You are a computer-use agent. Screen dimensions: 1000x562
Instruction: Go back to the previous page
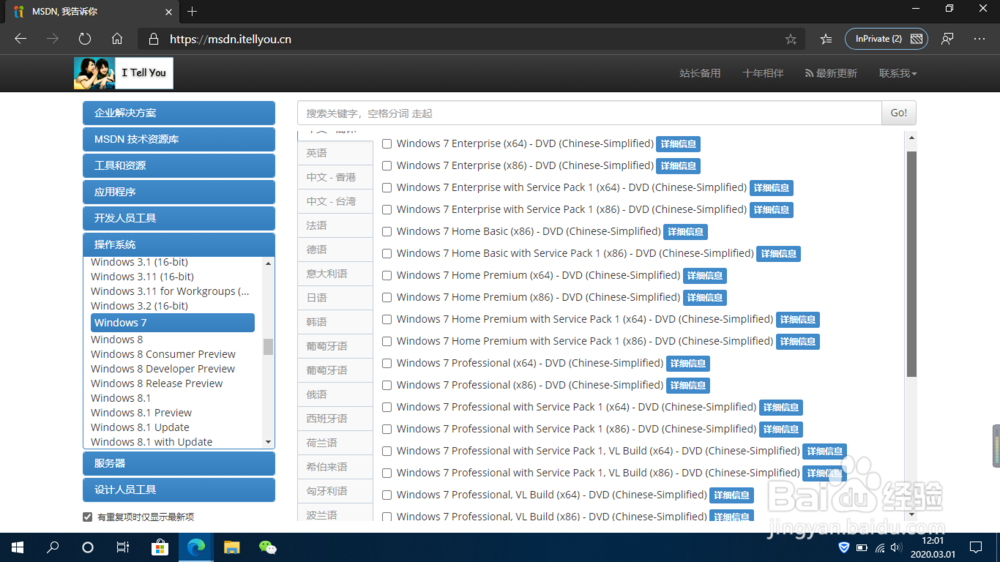coord(20,39)
